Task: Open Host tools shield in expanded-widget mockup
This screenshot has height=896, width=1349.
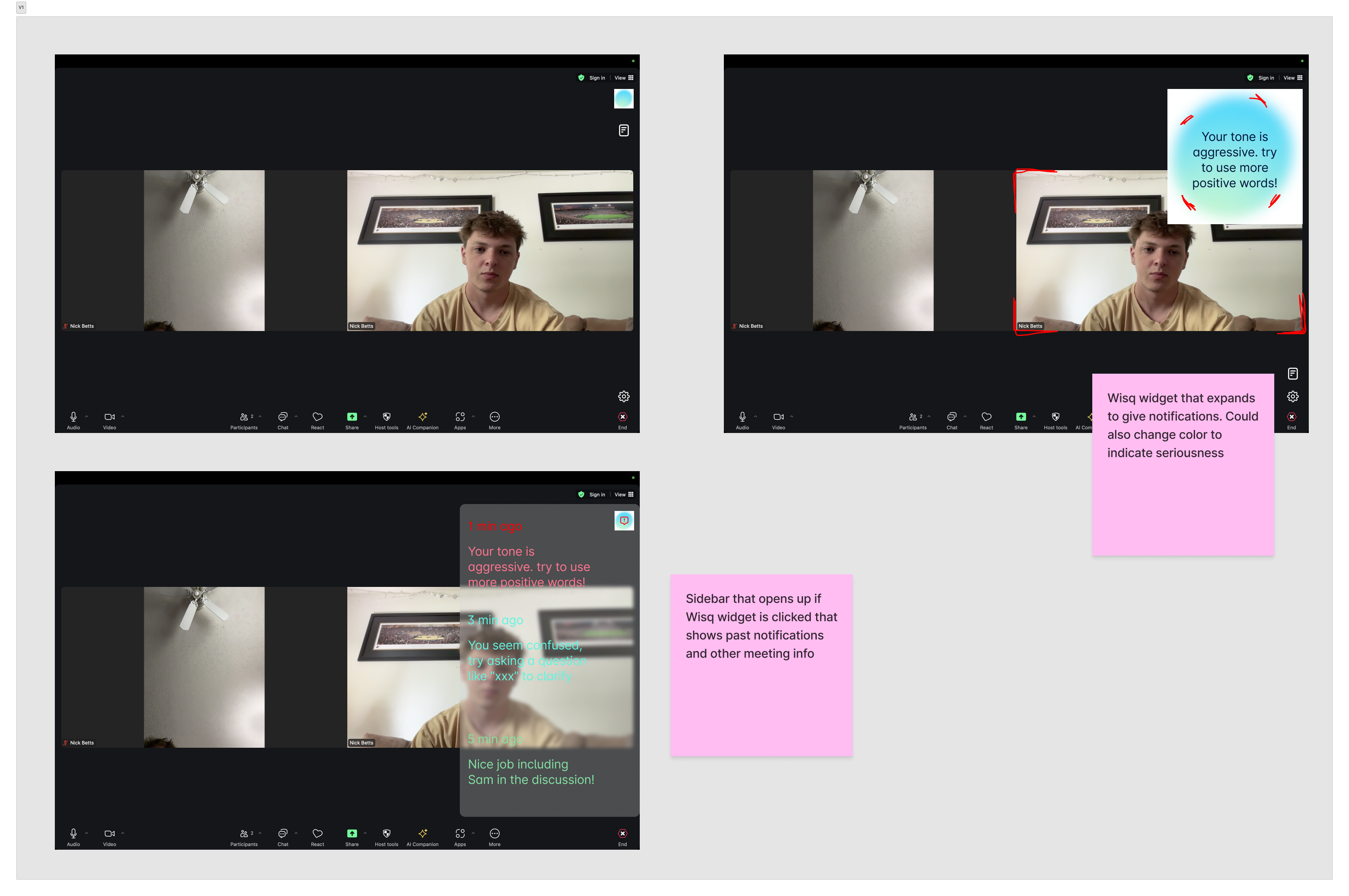Action: pyautogui.click(x=1055, y=417)
